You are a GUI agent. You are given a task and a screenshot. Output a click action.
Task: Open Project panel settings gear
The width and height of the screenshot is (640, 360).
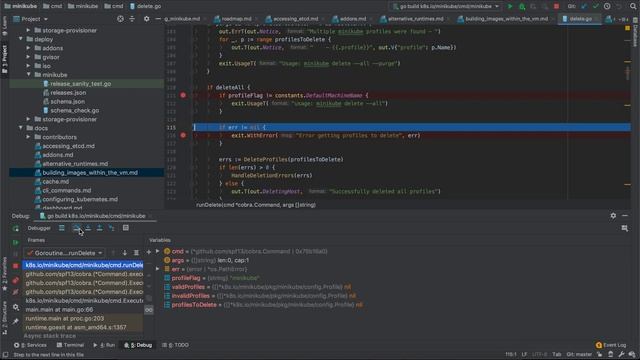[146, 19]
